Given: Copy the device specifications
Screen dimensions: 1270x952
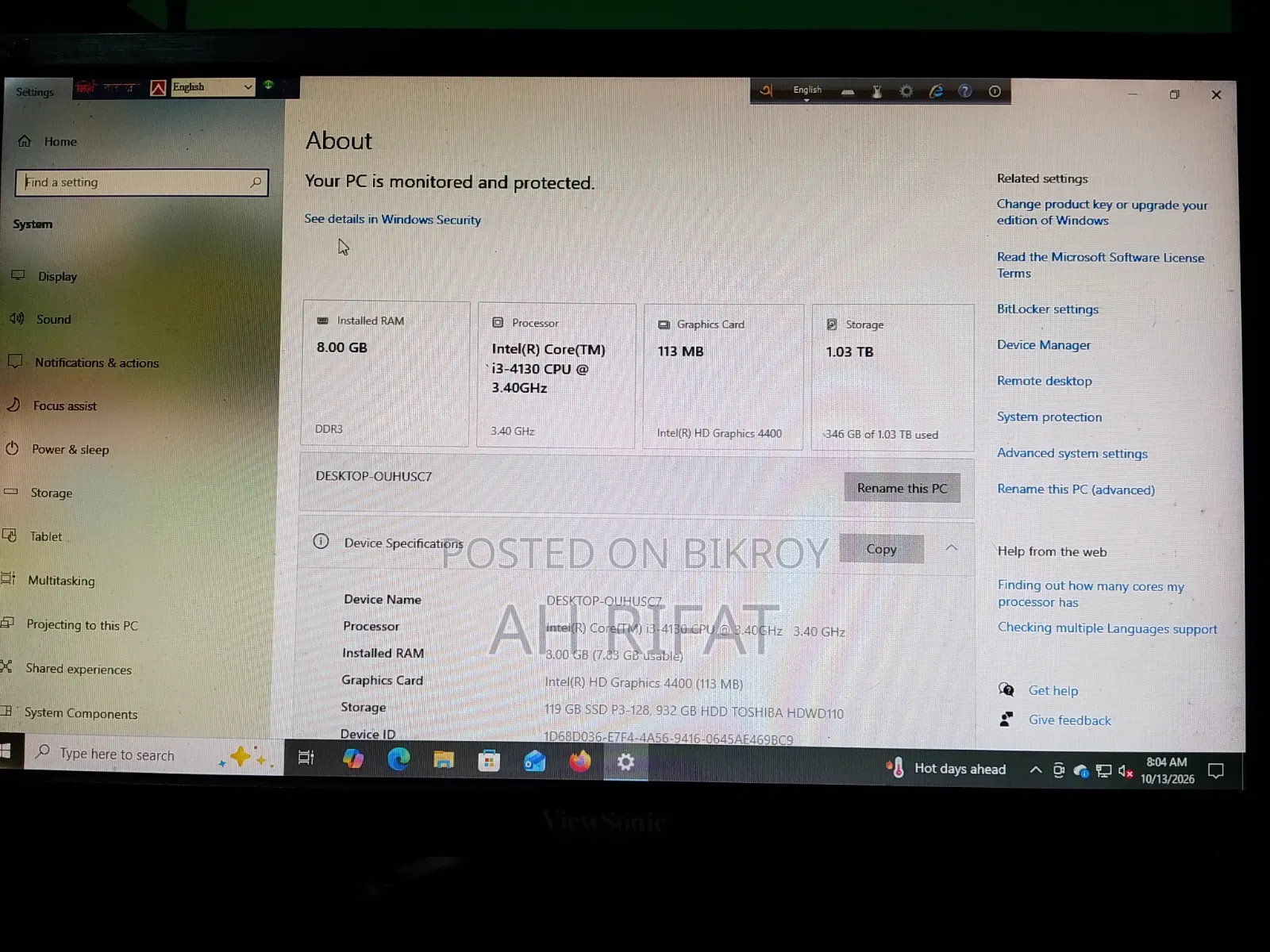Looking at the screenshot, I should 881,549.
